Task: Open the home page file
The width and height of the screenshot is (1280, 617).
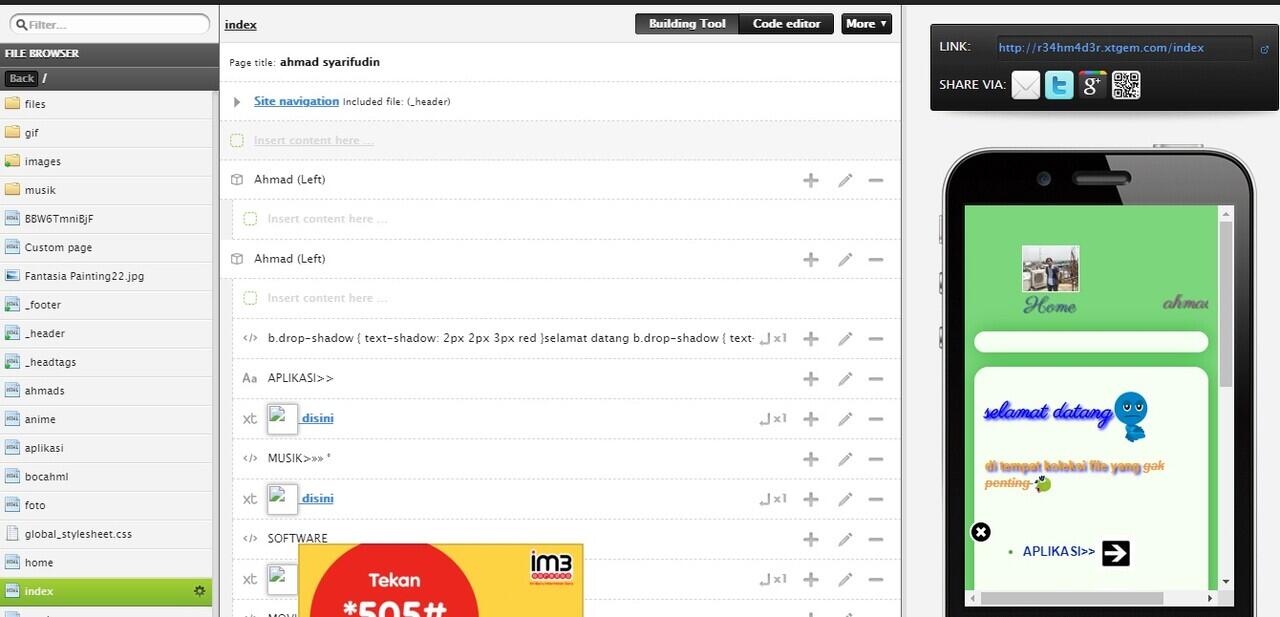Action: click(106, 563)
